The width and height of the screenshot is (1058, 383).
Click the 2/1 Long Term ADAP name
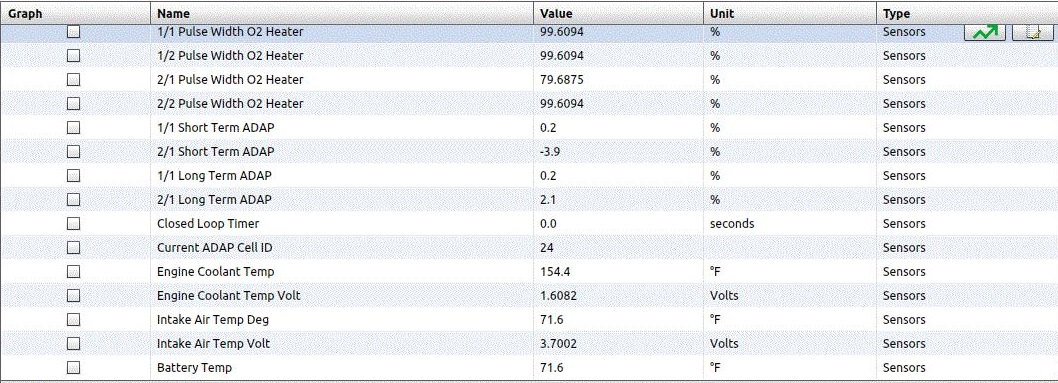pos(215,200)
